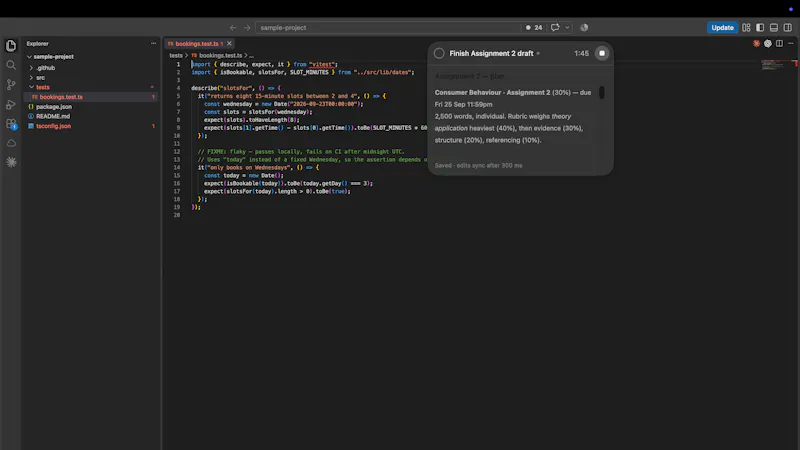The height and width of the screenshot is (450, 800).
Task: Click the bookings.test.ts breadcrumb segment
Action: click(x=220, y=56)
